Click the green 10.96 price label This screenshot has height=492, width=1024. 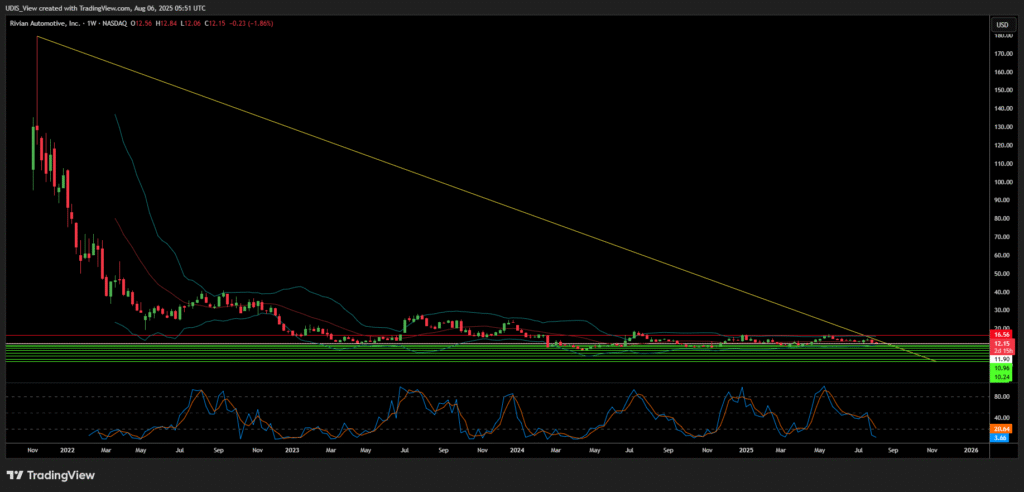pos(1000,369)
